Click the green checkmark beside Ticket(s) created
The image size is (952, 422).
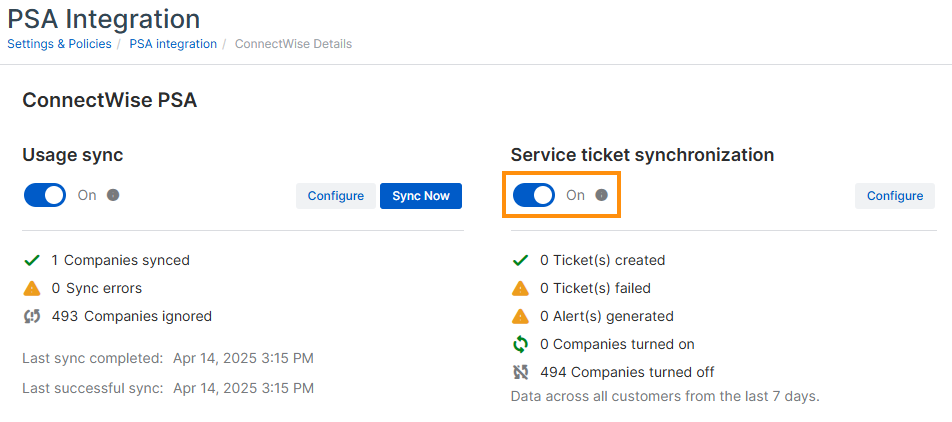520,260
